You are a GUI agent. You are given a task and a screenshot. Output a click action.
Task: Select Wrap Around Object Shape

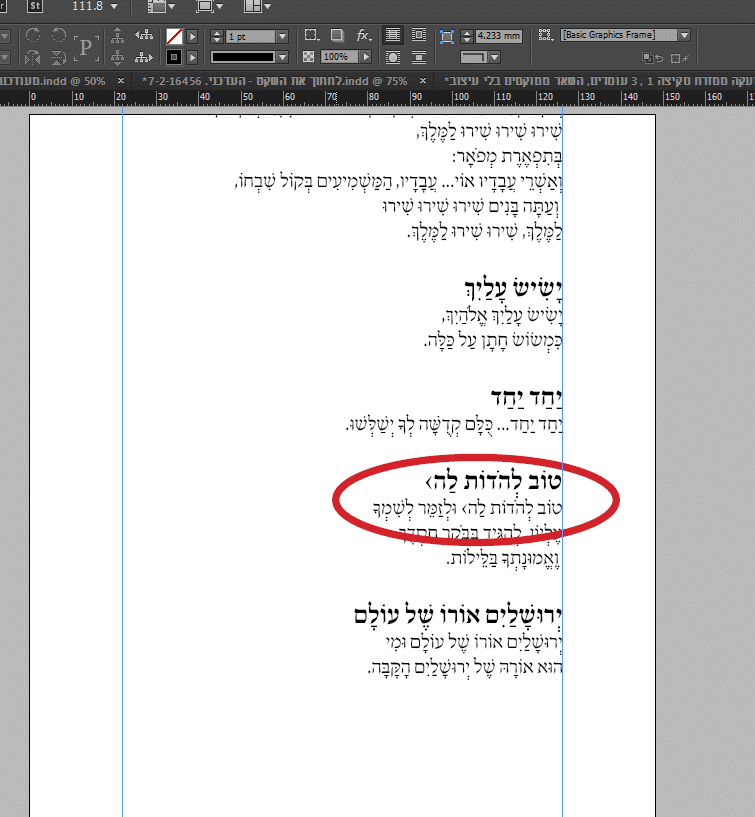click(x=393, y=57)
